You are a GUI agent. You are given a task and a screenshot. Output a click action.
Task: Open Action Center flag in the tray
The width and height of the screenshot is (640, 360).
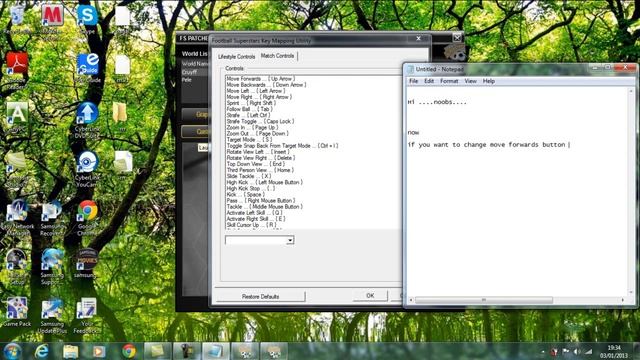pyautogui.click(x=565, y=351)
